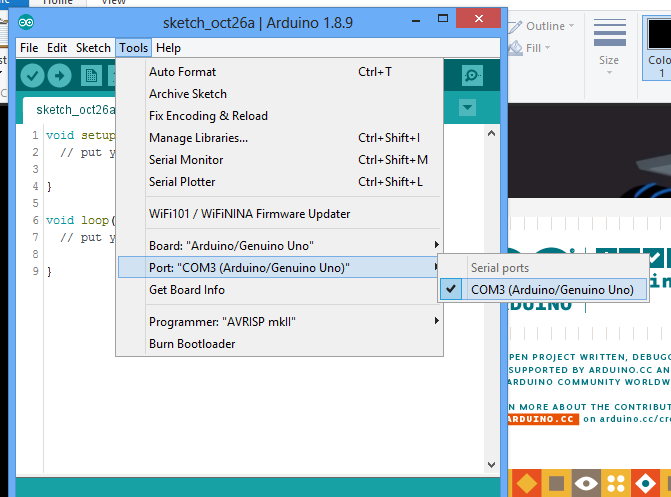Click void loop line in editor
This screenshot has height=497, width=671.
tap(80, 220)
